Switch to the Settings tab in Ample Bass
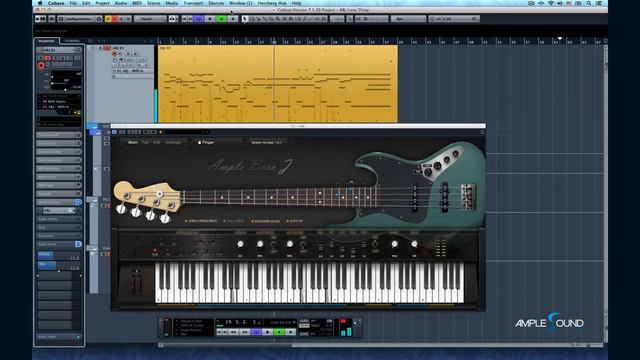Screen dimensions: 640x360 tap(173, 142)
